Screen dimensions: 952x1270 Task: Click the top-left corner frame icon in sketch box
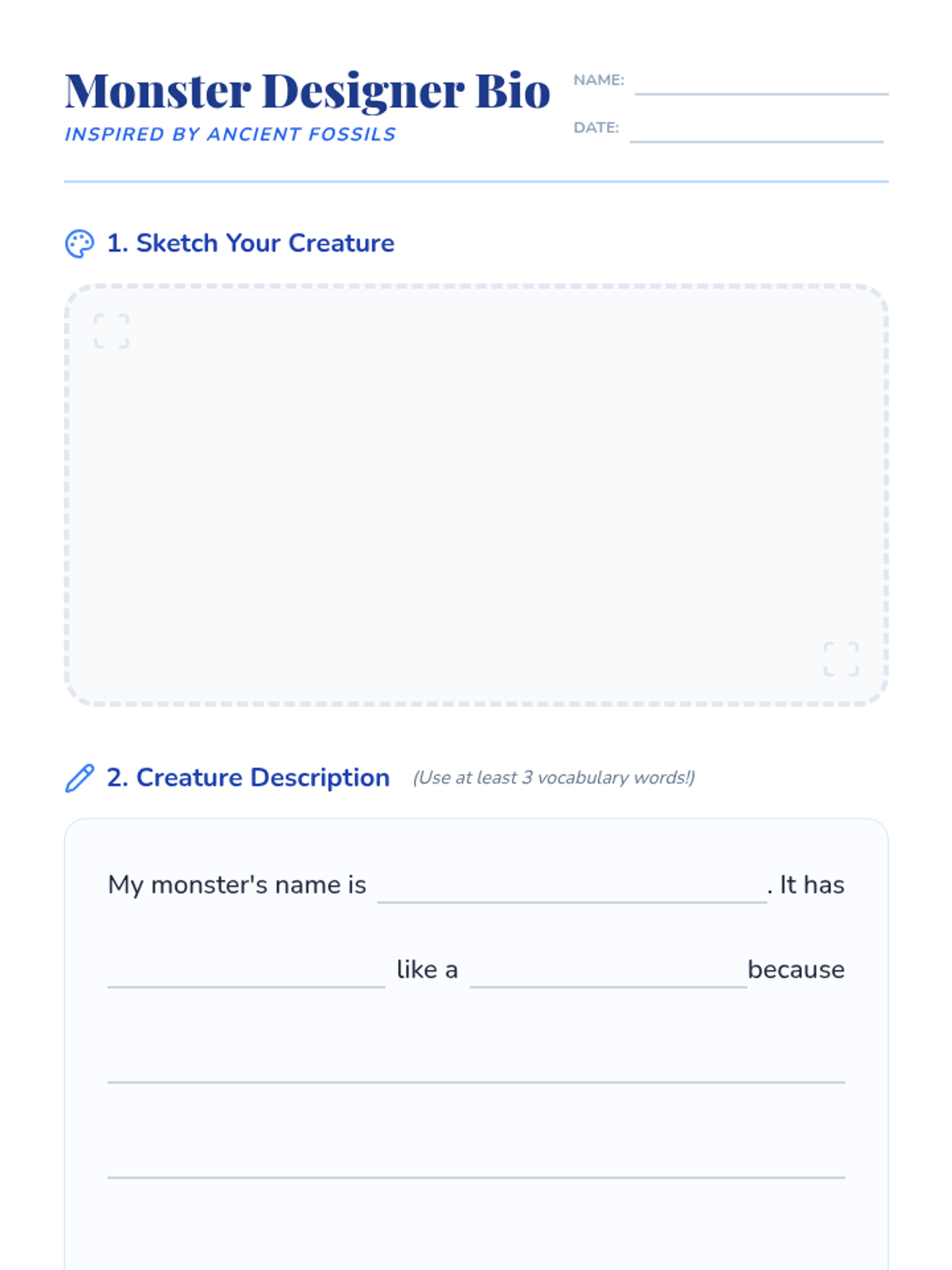111,331
